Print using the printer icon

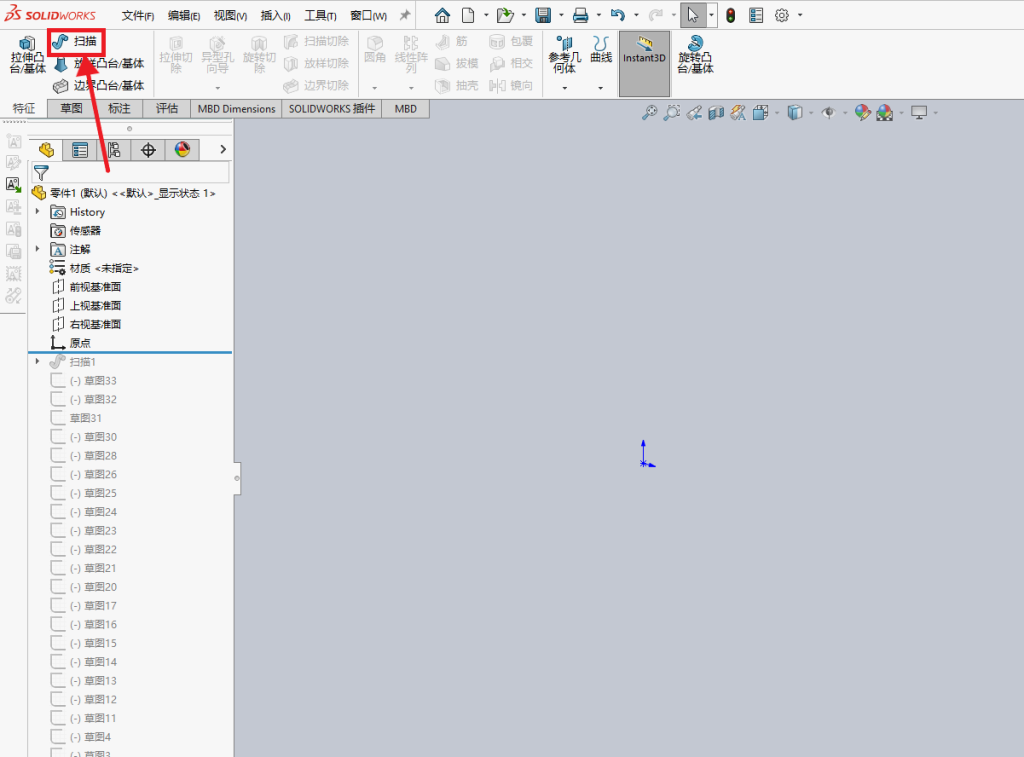(580, 15)
